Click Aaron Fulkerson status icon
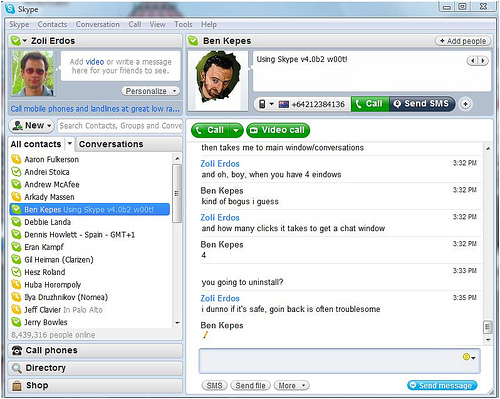 click(x=16, y=159)
